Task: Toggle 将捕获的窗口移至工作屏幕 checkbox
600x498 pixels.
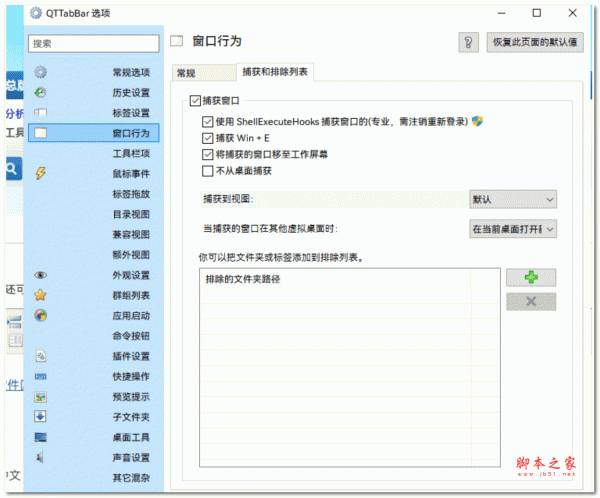Action: (207, 154)
